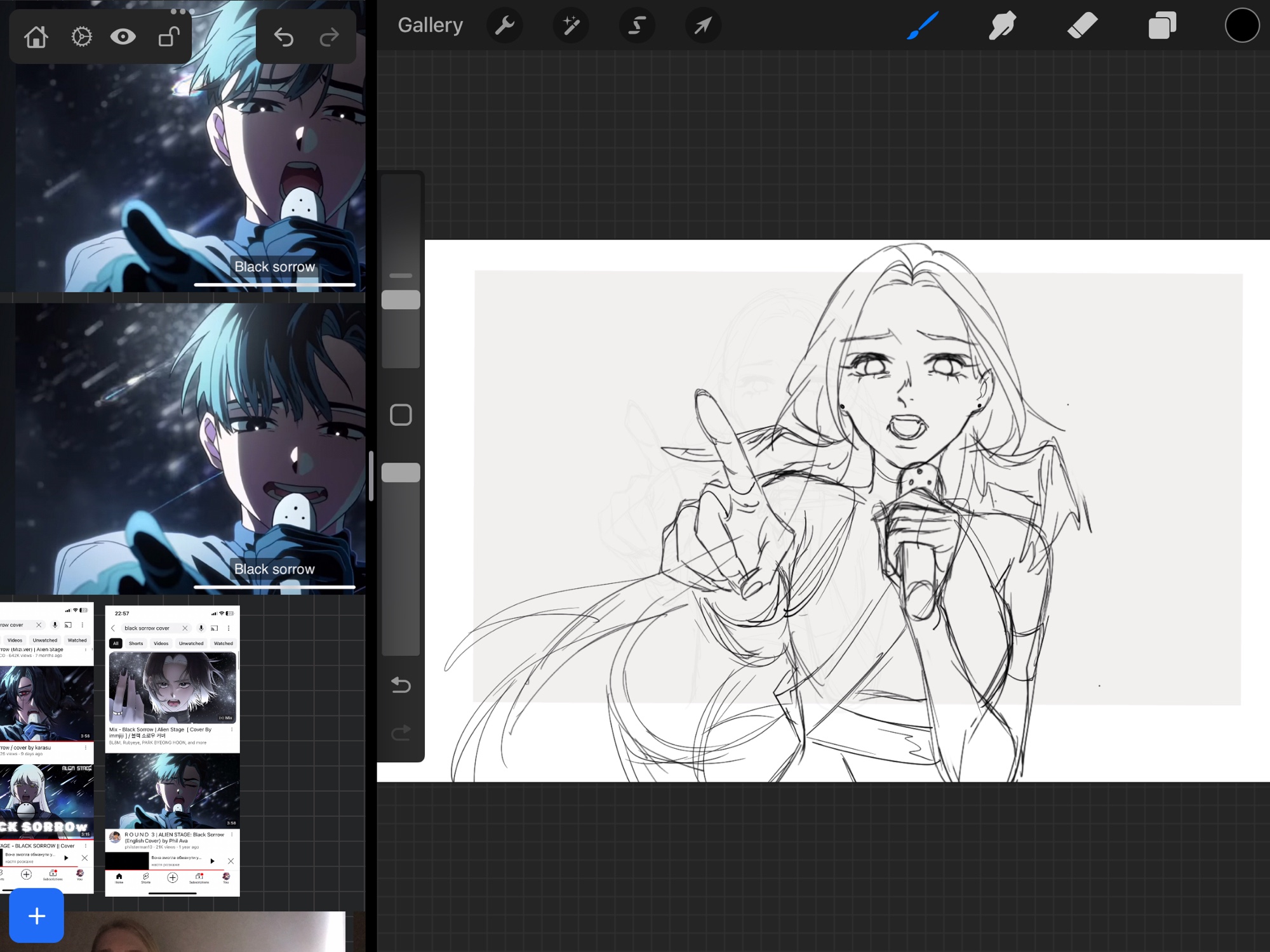
Task: Tap the square modify button on sidebar
Action: tap(401, 415)
